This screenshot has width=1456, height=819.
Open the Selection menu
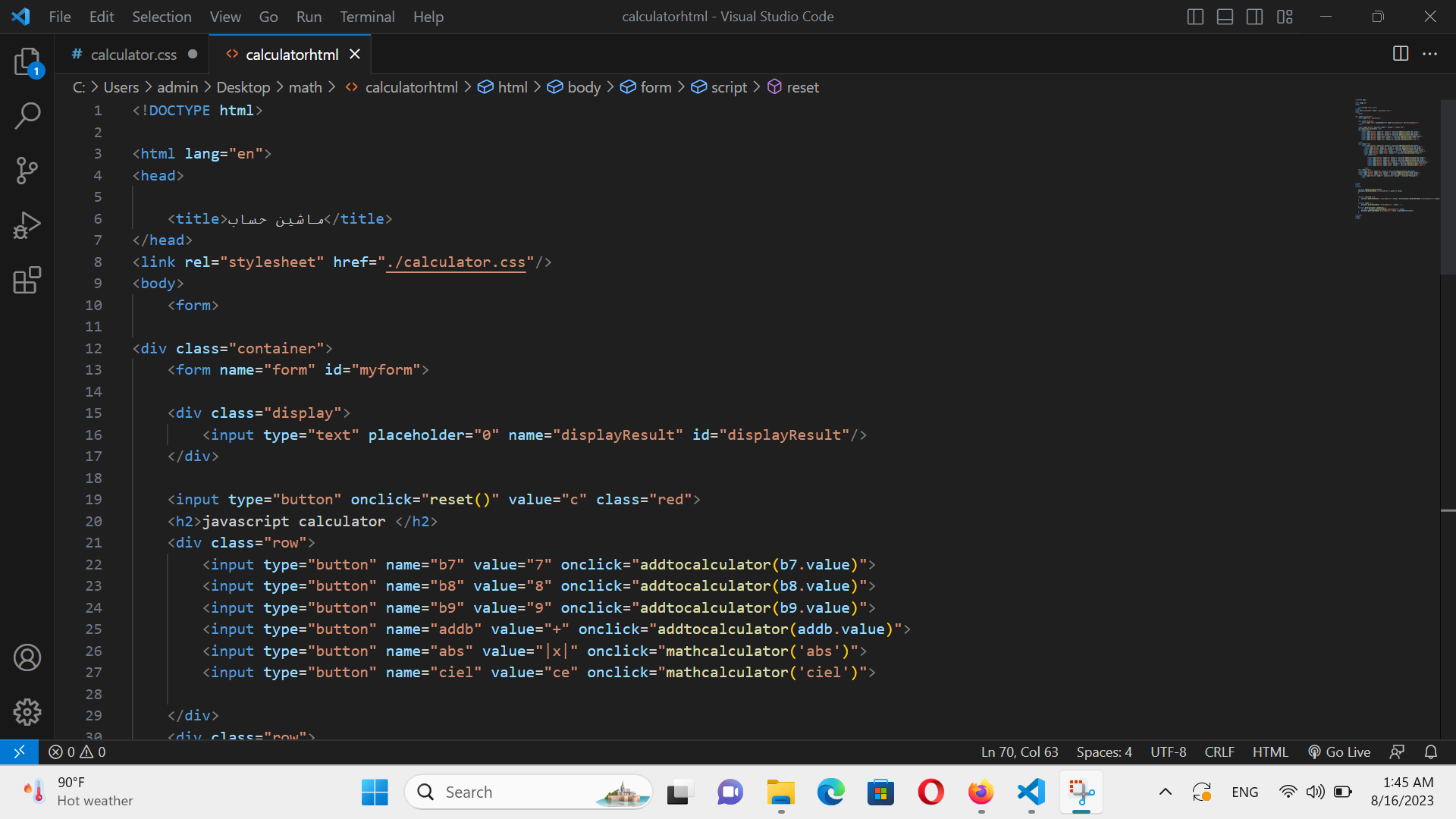162,17
